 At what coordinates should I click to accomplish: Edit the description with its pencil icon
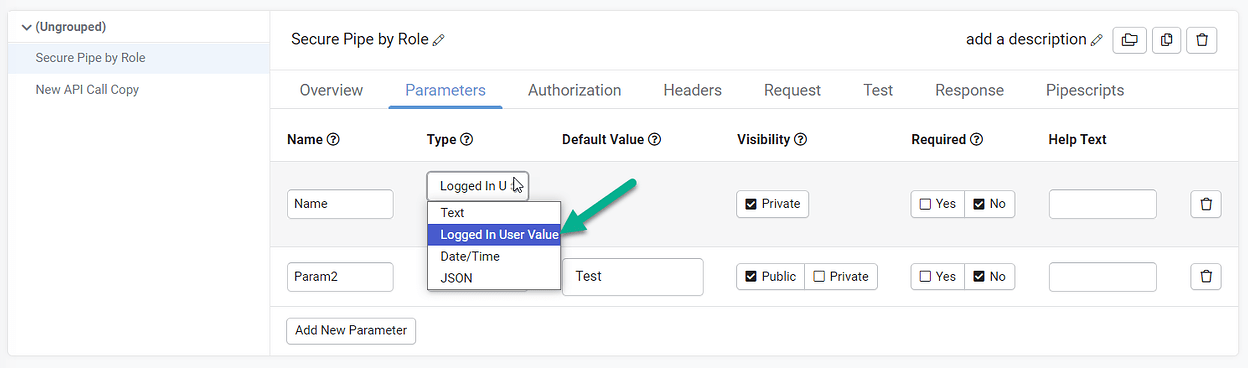pyautogui.click(x=1097, y=40)
